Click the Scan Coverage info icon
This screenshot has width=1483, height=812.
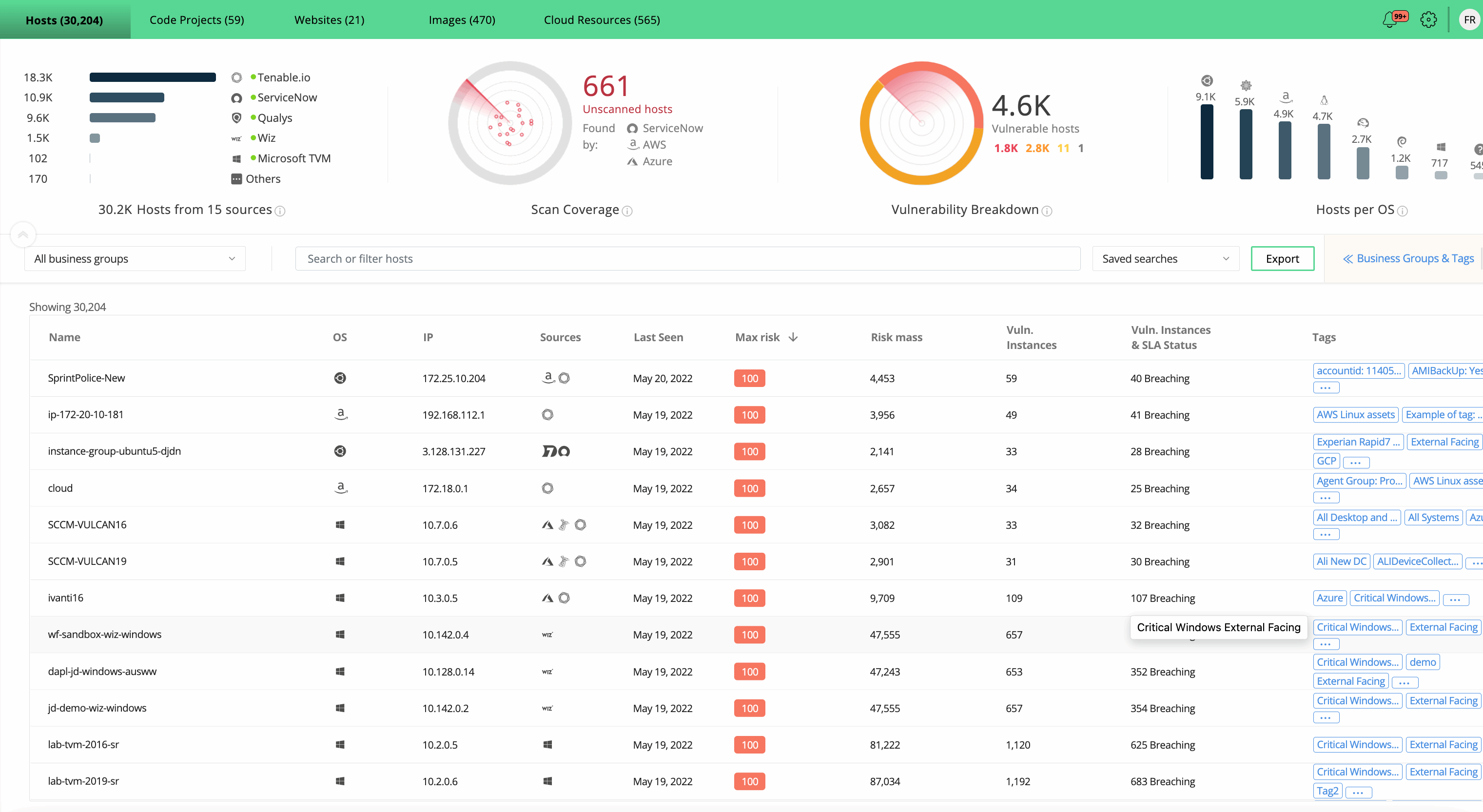point(627,211)
